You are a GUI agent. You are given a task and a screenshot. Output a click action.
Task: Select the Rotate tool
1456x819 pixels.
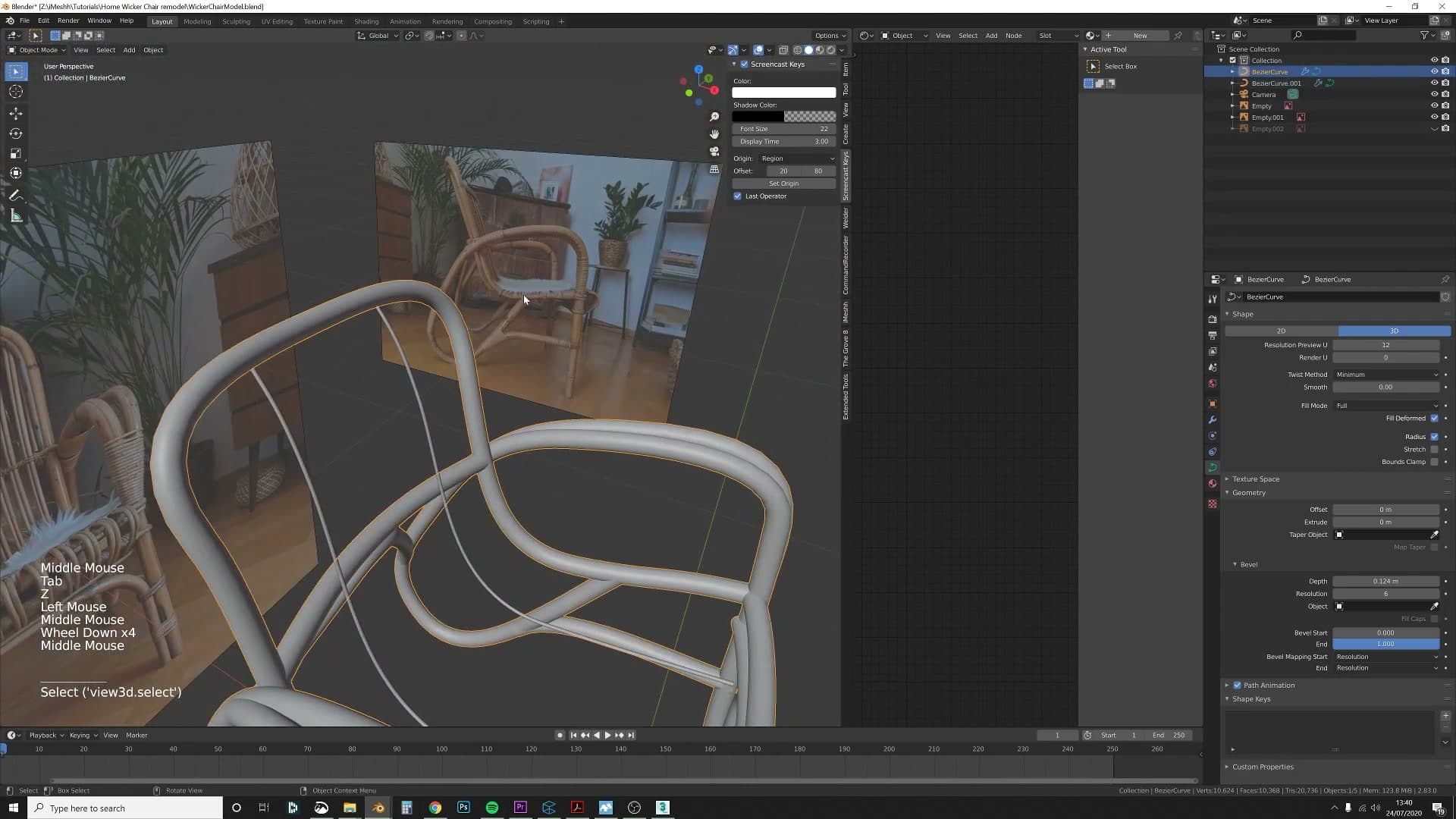16,133
